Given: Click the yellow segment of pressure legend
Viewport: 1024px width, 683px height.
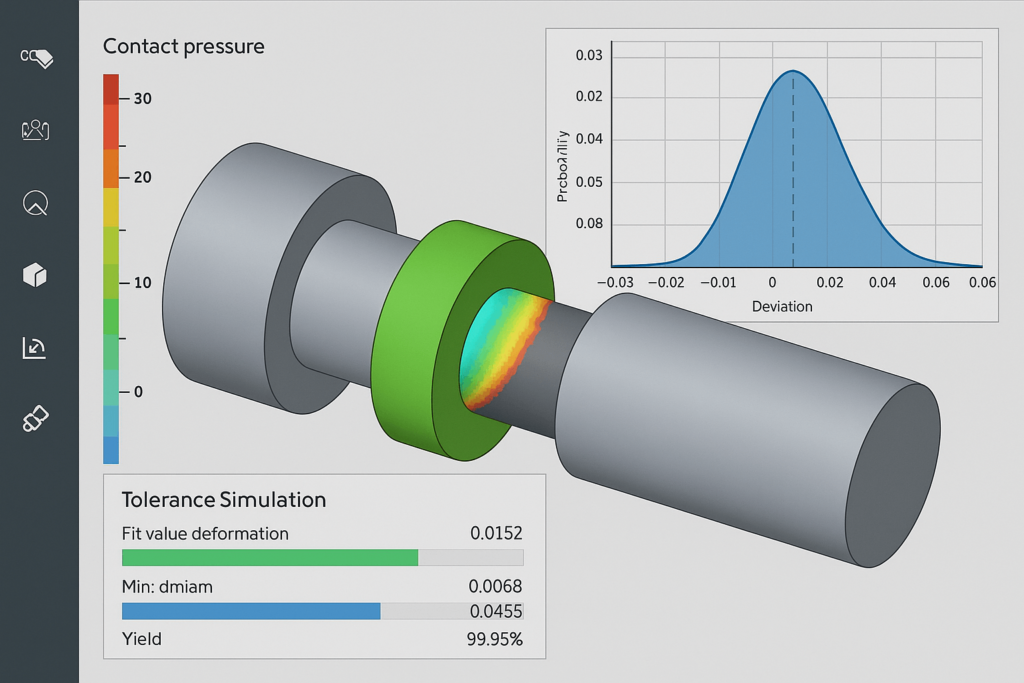Looking at the screenshot, I should coord(111,207).
